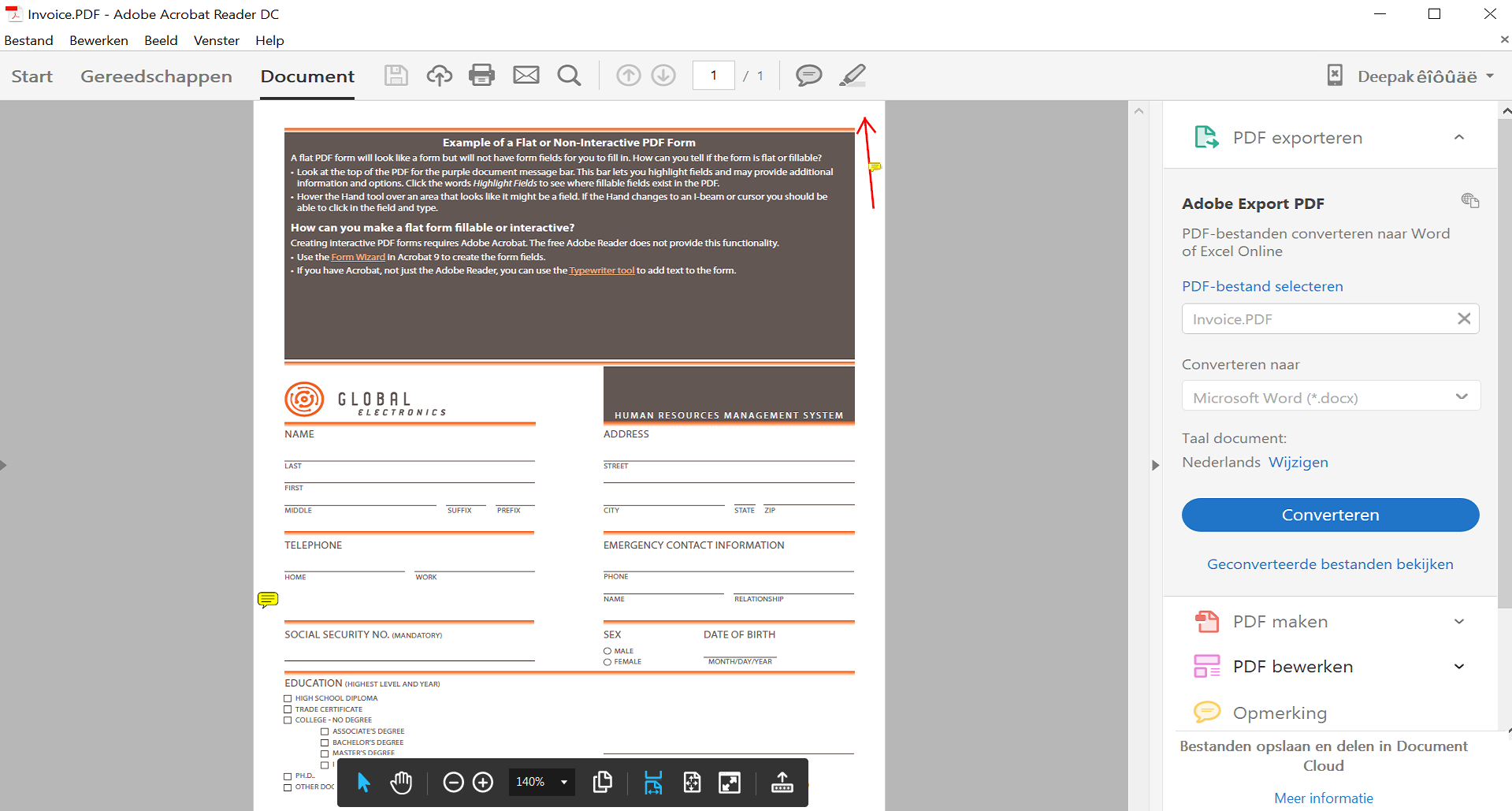Email the document via the envelope icon
1512x811 pixels.
click(x=526, y=75)
